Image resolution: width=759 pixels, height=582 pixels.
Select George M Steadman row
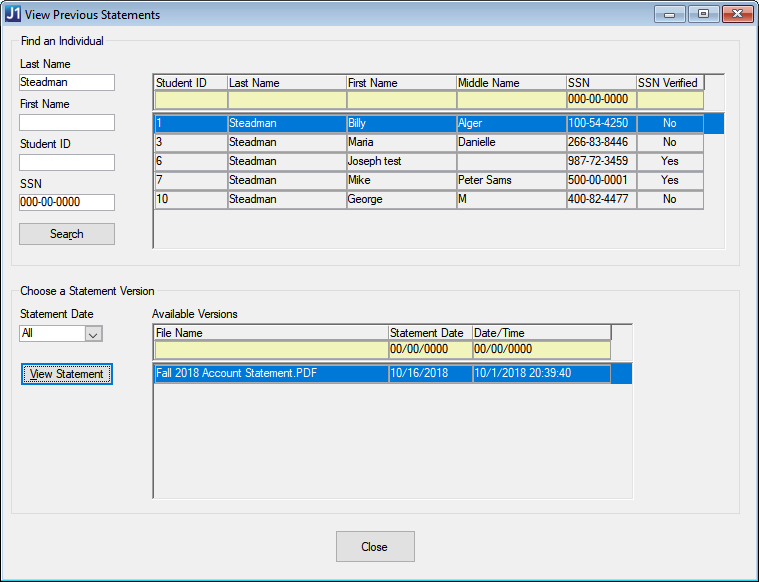400,200
